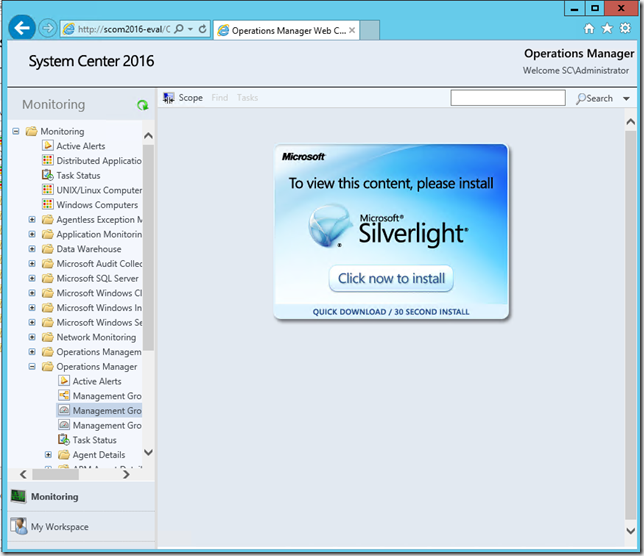
Task: Expand the Microsoft Windows Cl folder
Action: (x=32, y=293)
